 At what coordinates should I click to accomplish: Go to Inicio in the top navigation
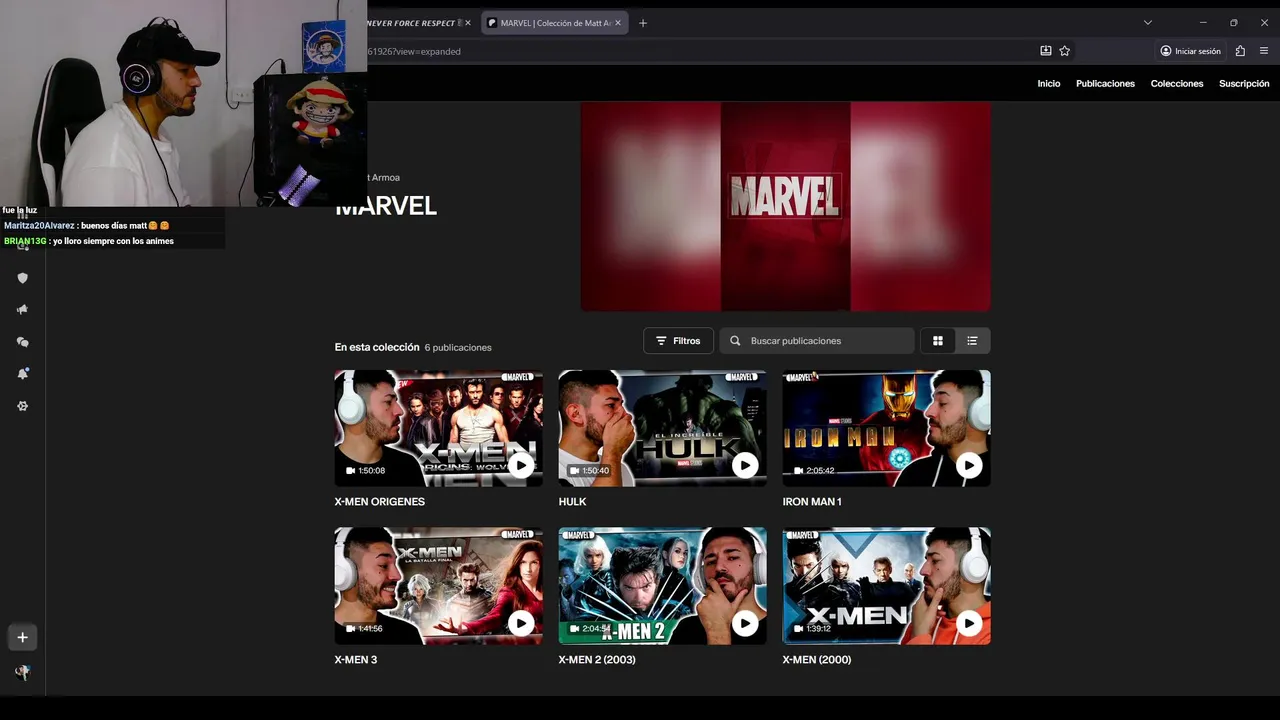tap(1049, 84)
